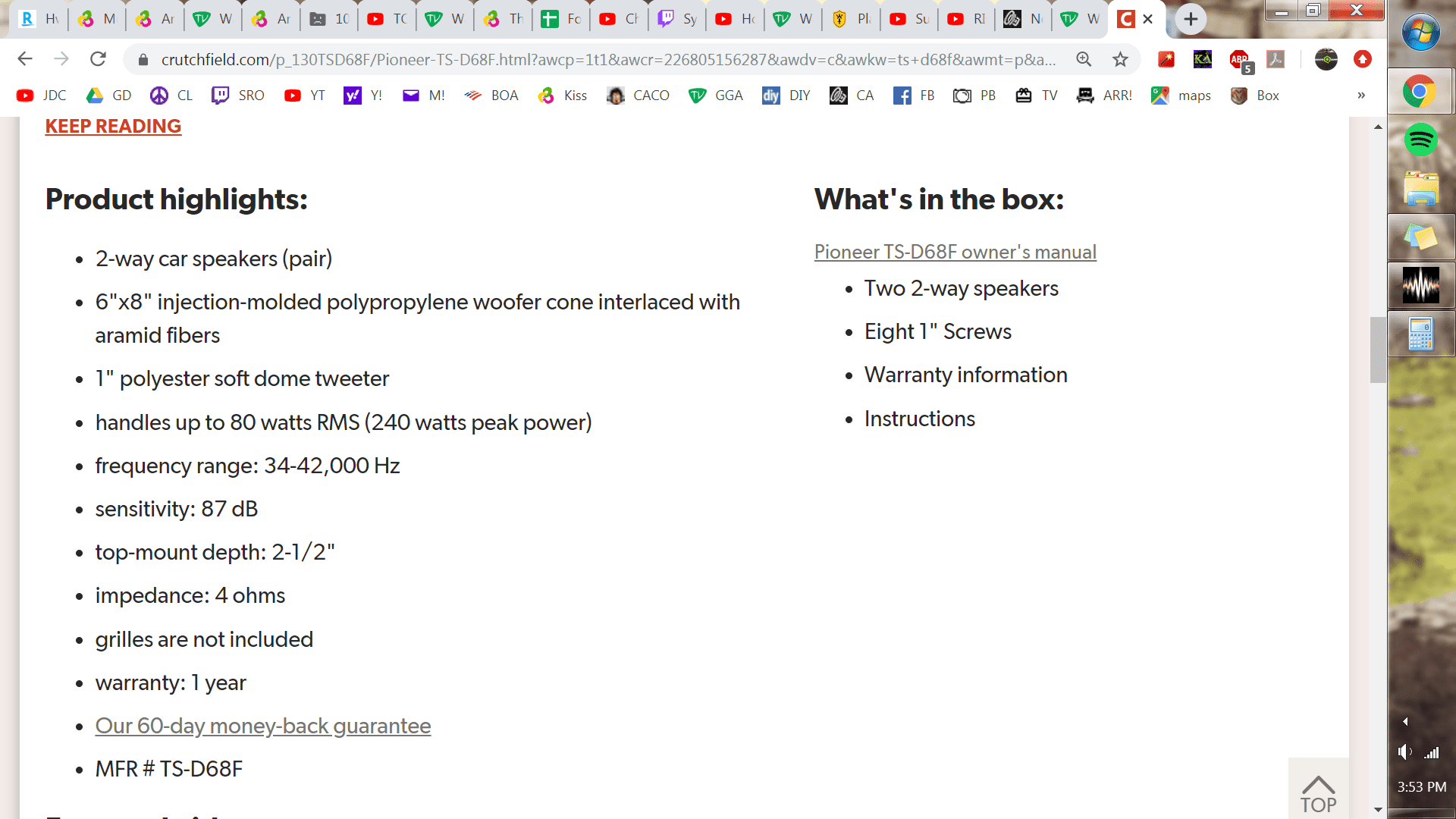Open the FB Facebook bookmark

pos(914,96)
